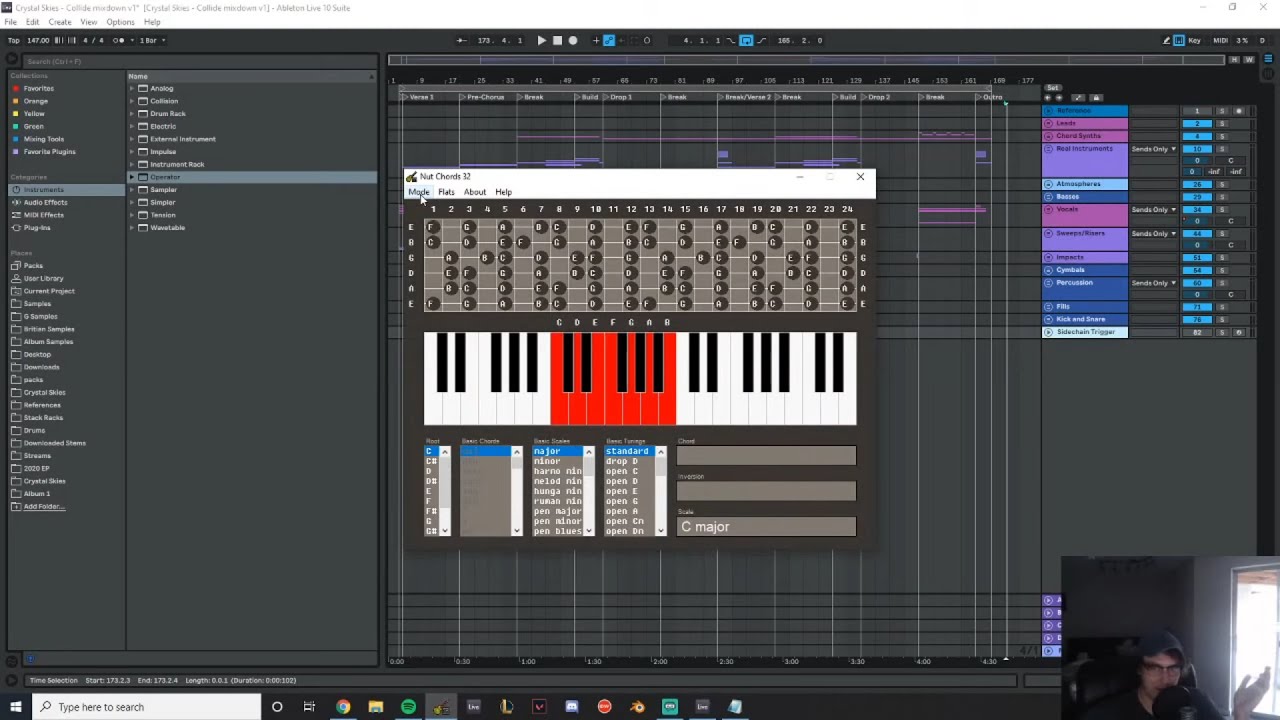Open Sends Only dropdown on Percussion track
Image resolution: width=1280 pixels, height=720 pixels.
tap(1154, 283)
